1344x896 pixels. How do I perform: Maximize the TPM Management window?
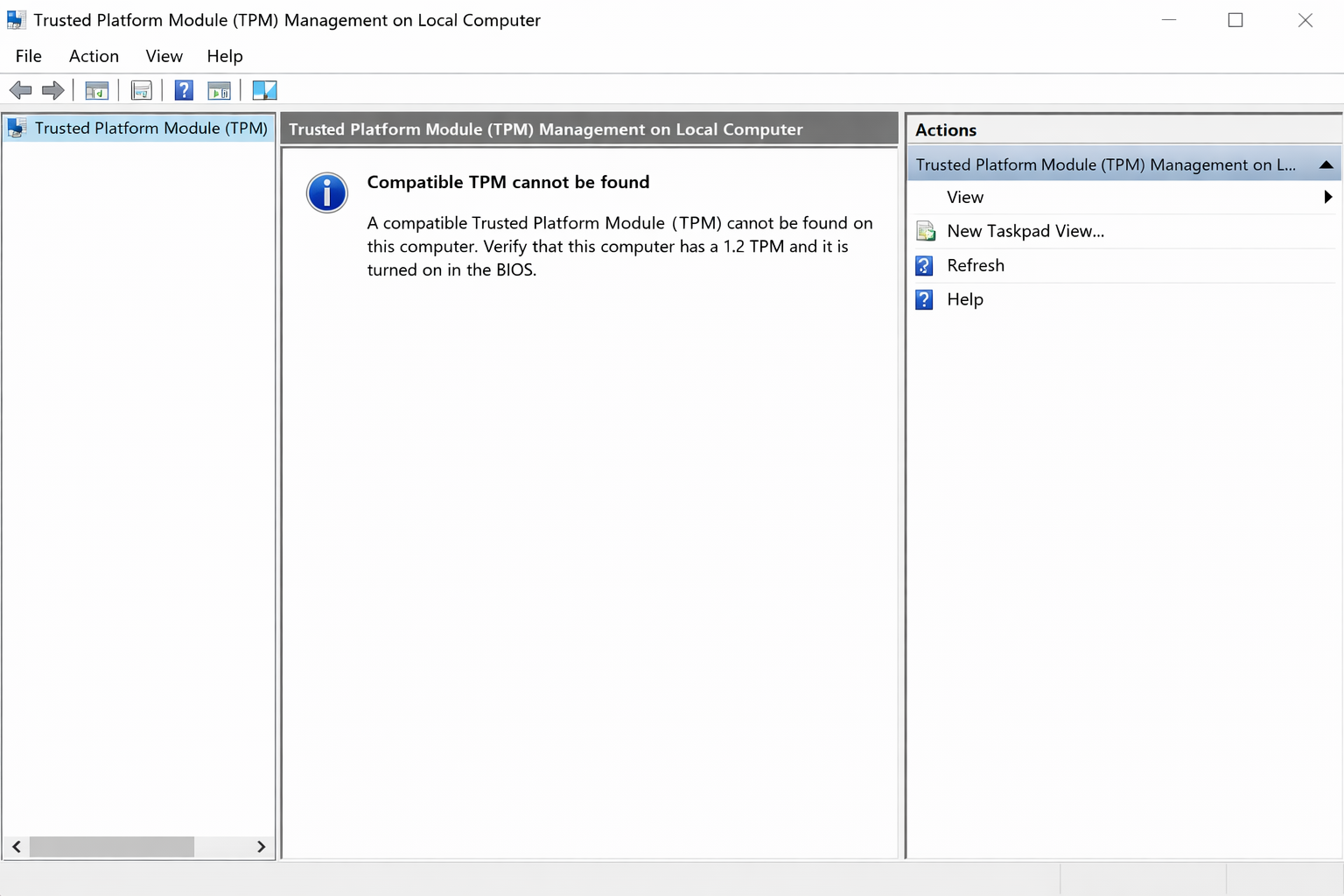click(x=1235, y=20)
